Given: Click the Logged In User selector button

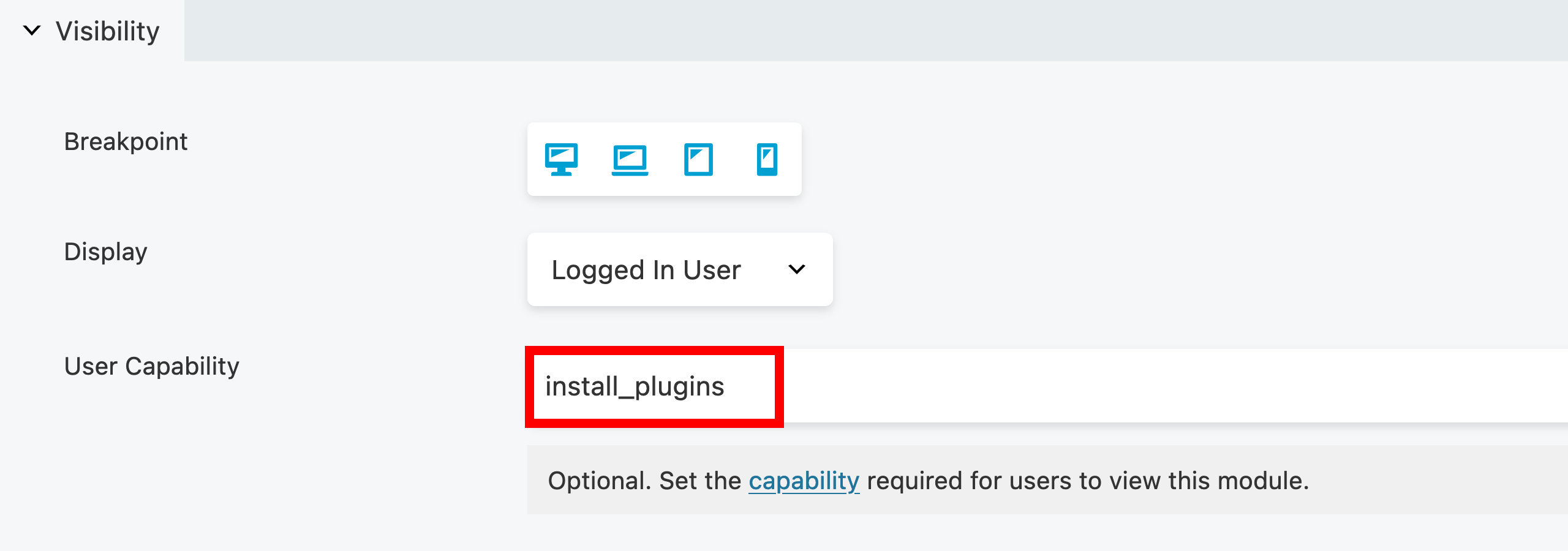Looking at the screenshot, I should (679, 269).
